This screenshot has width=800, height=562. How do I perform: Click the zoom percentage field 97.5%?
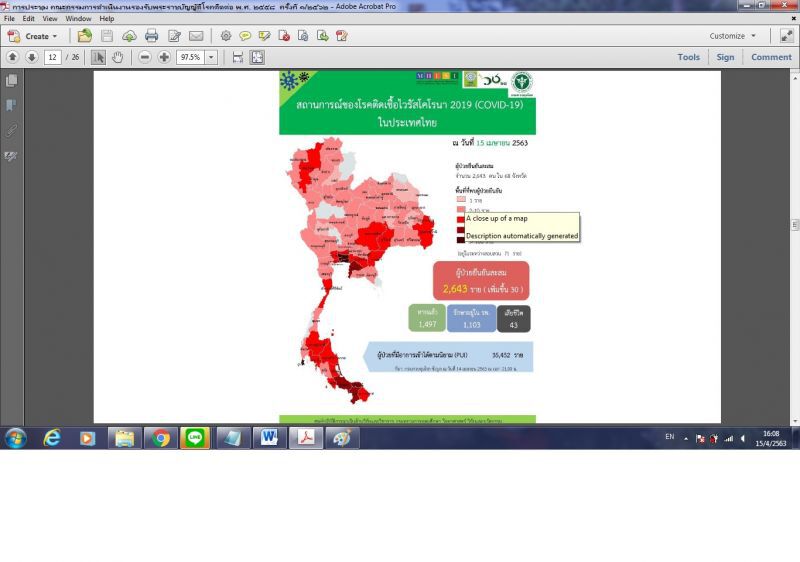click(x=191, y=57)
